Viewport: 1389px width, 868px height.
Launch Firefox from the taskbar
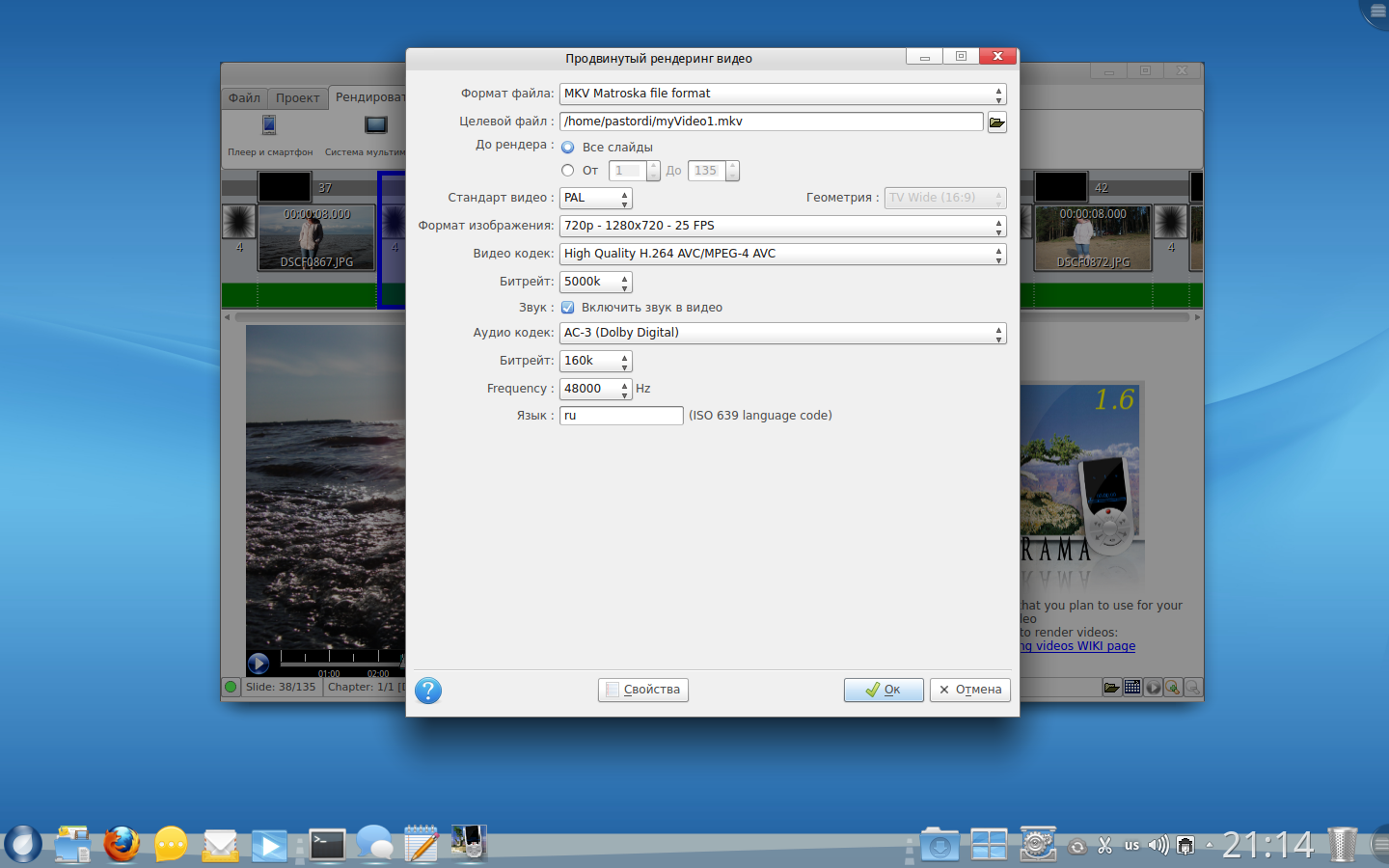122,845
